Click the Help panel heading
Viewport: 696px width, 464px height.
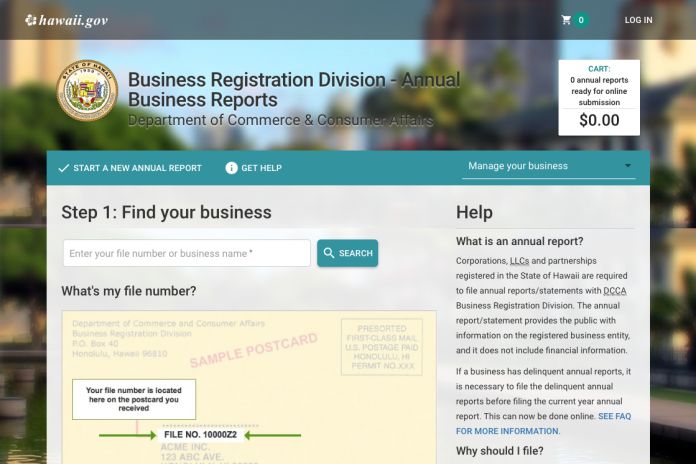474,212
